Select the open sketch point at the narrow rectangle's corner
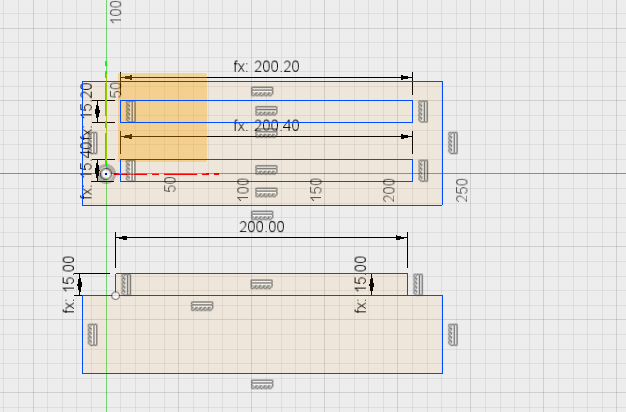Screen dimensions: 626x412 [115, 296]
